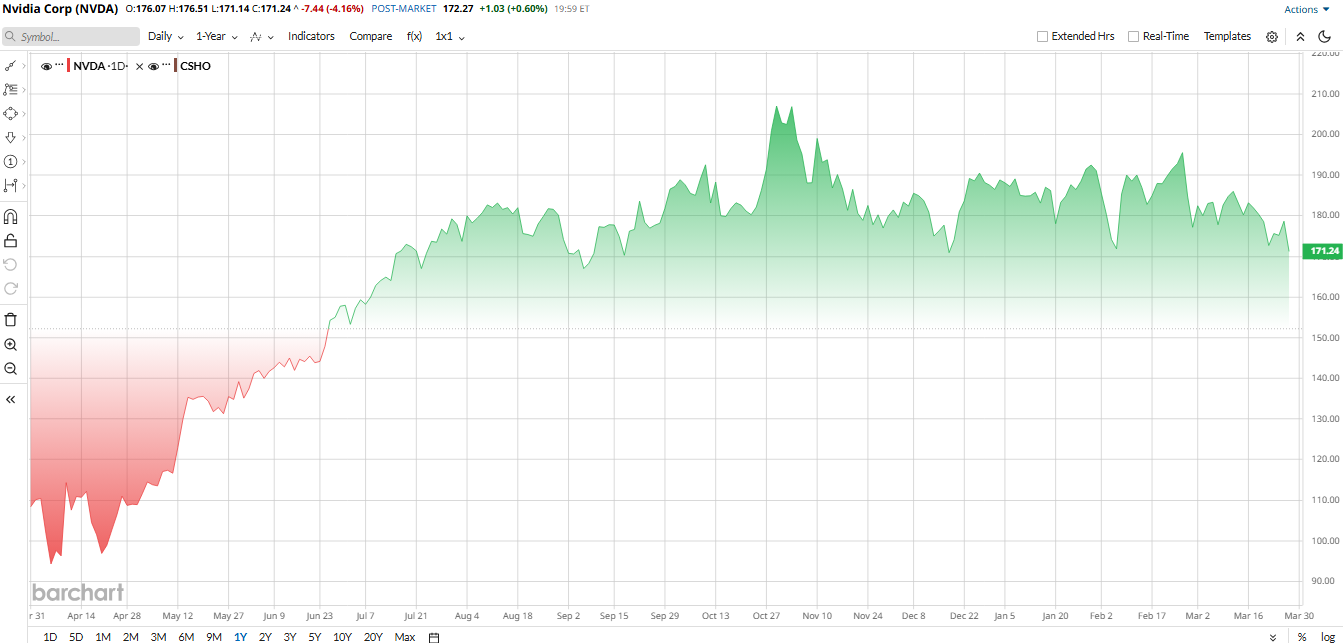Expand Fibonacci tools options arrow
The height and width of the screenshot is (643, 1343).
[x=24, y=89]
